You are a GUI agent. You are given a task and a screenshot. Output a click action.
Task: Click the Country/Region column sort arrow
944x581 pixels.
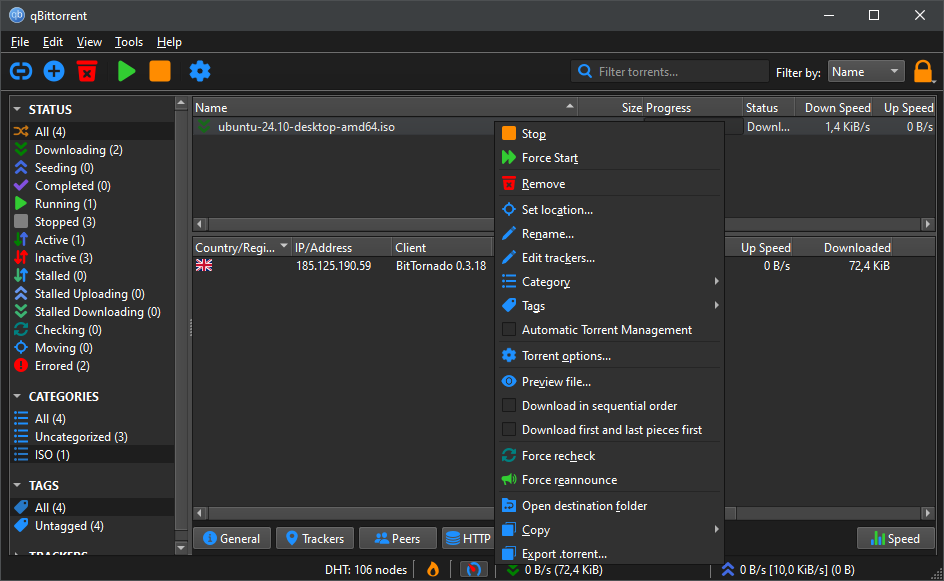click(x=284, y=246)
